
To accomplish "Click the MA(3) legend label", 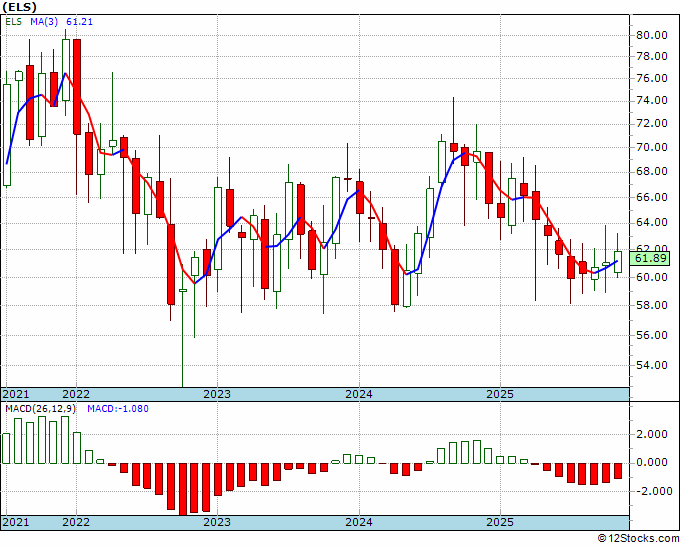I will (44, 22).
